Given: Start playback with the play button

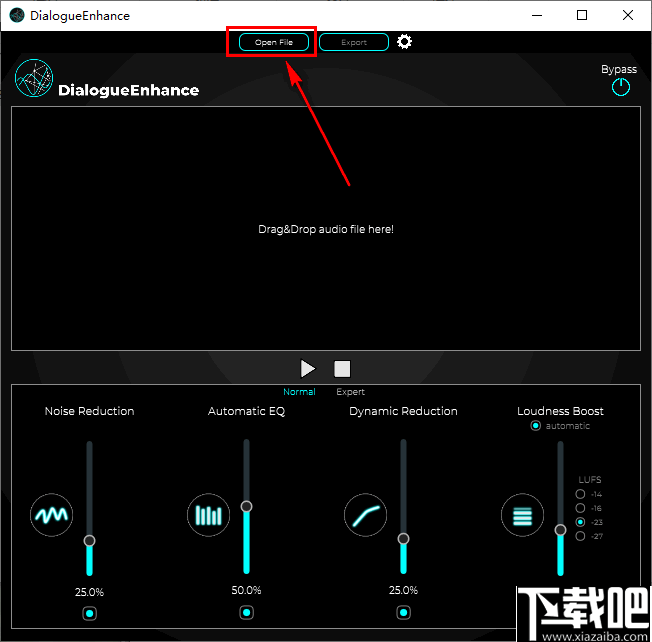Looking at the screenshot, I should (308, 369).
